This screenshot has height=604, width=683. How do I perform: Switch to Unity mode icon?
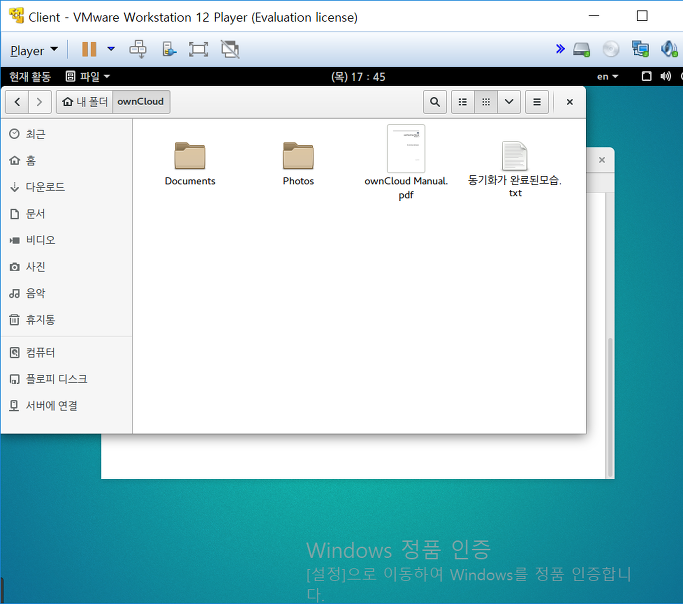click(x=230, y=49)
